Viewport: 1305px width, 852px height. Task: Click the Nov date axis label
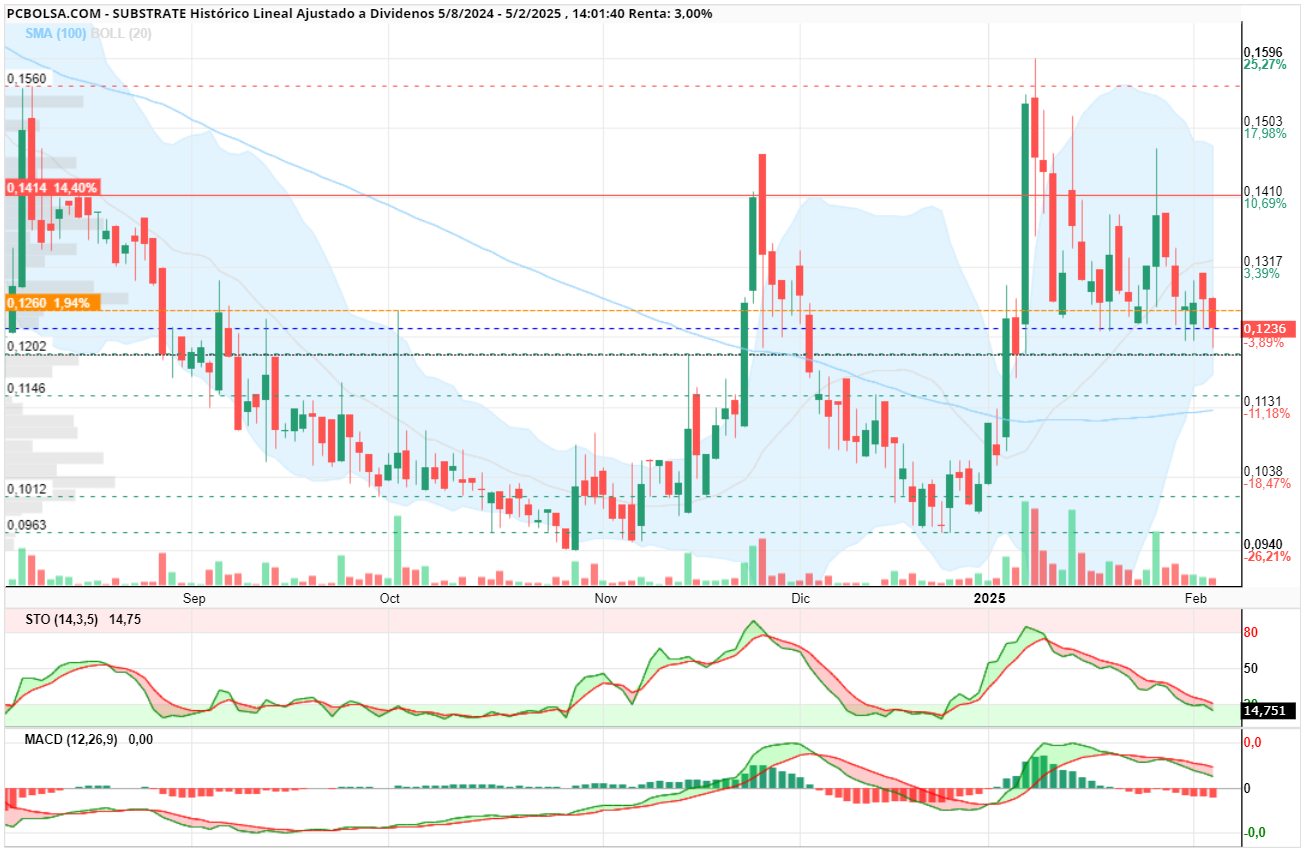606,598
